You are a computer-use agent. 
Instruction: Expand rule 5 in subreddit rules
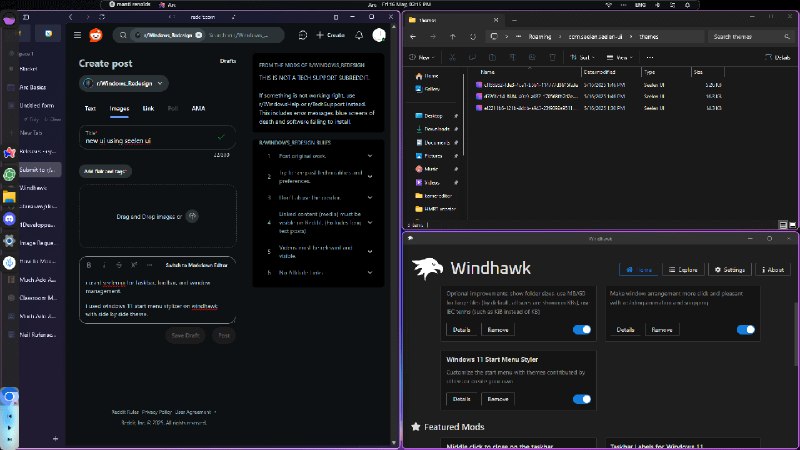tap(369, 252)
